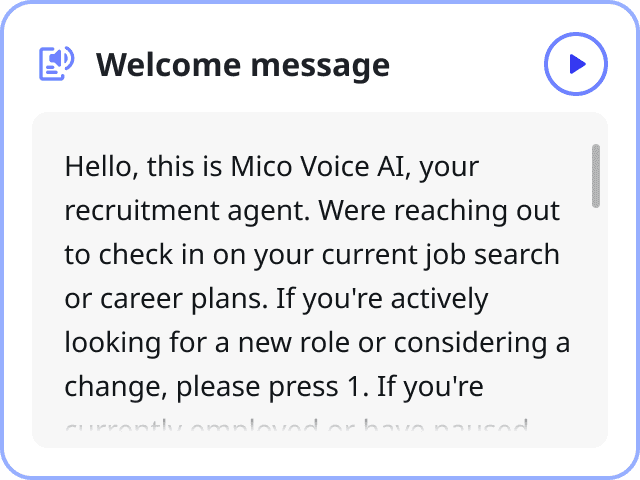640x480 pixels.
Task: Click the line about current job search
Action: click(x=312, y=255)
